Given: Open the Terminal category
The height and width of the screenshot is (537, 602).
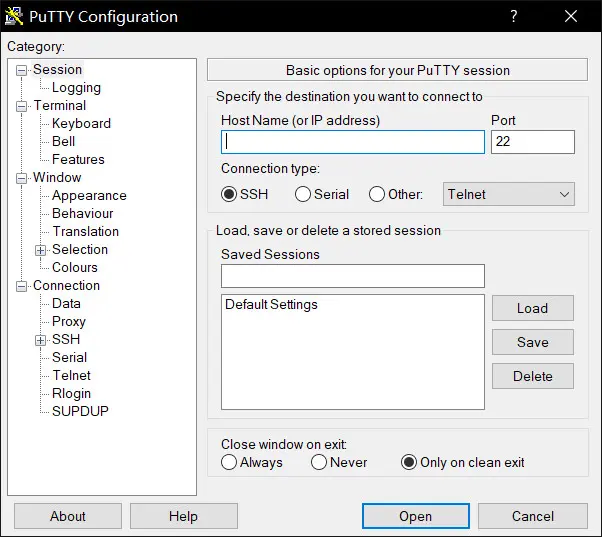Looking at the screenshot, I should (60, 105).
